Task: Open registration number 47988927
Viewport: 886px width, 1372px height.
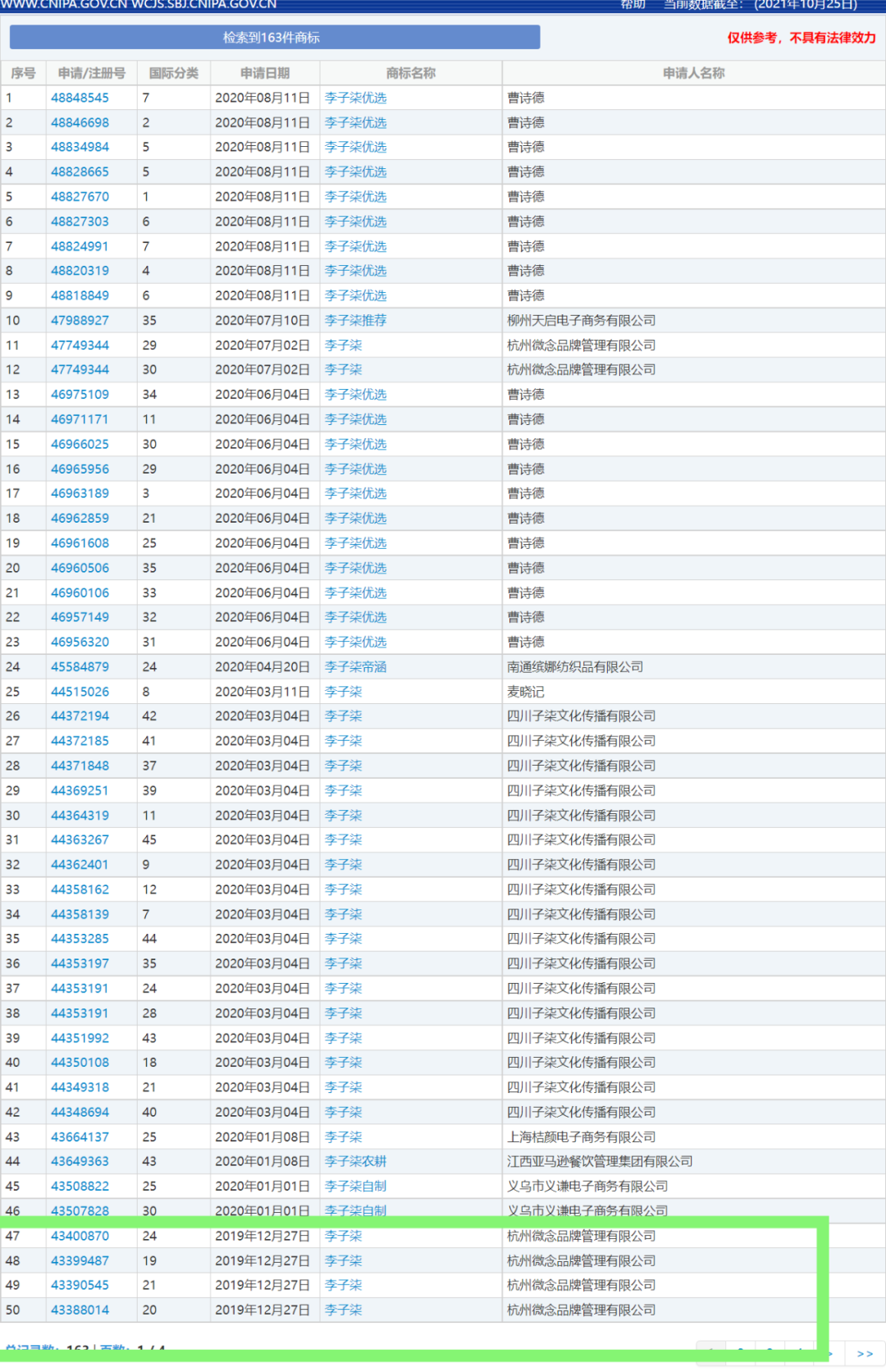Action: click(80, 320)
